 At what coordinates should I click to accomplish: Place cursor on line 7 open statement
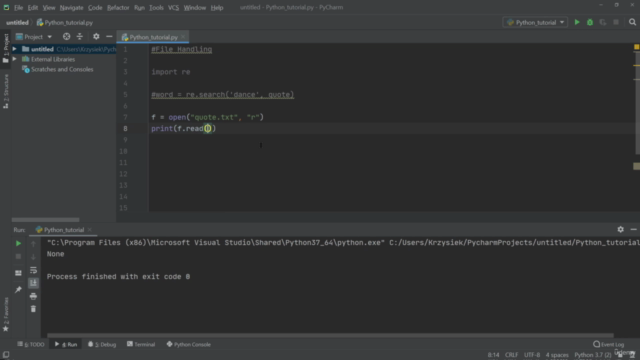click(207, 117)
